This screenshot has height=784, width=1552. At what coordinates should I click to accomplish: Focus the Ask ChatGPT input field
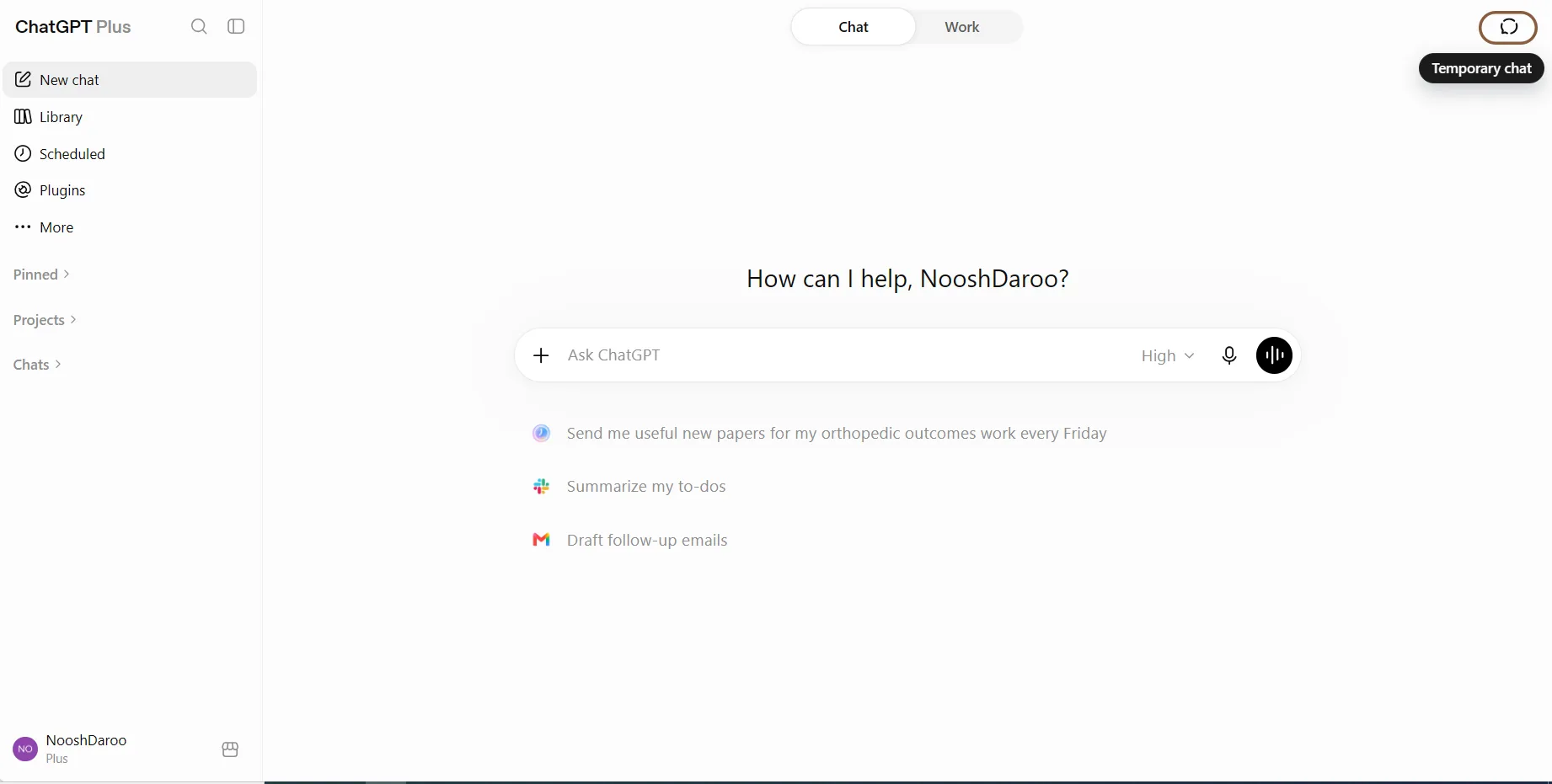[847, 355]
